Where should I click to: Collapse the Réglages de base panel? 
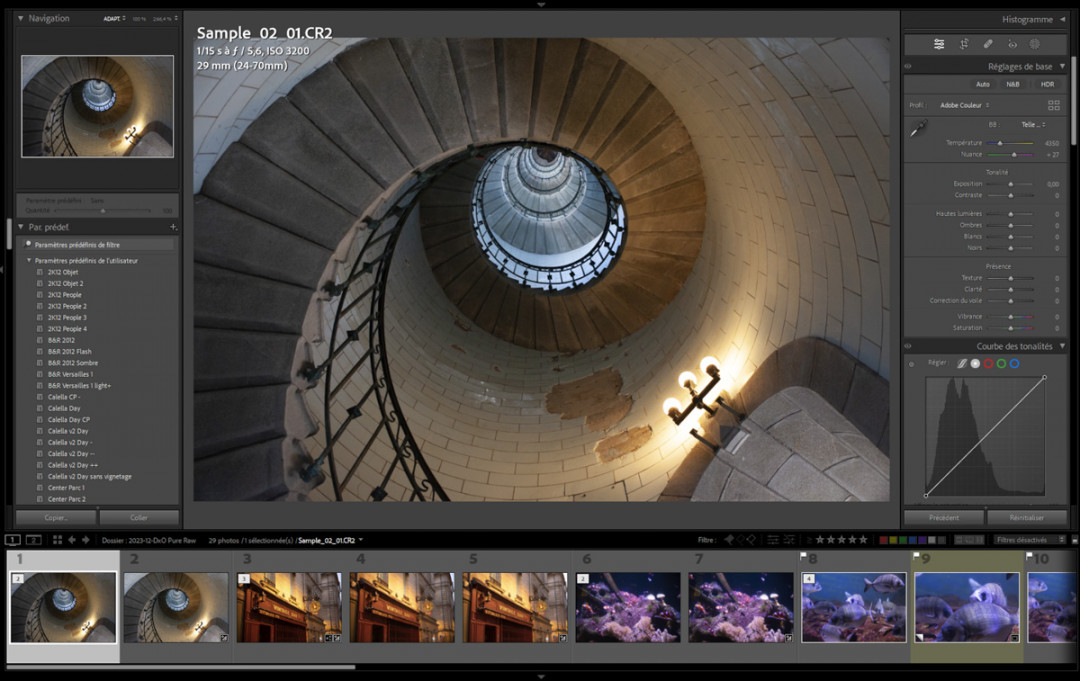point(1063,67)
